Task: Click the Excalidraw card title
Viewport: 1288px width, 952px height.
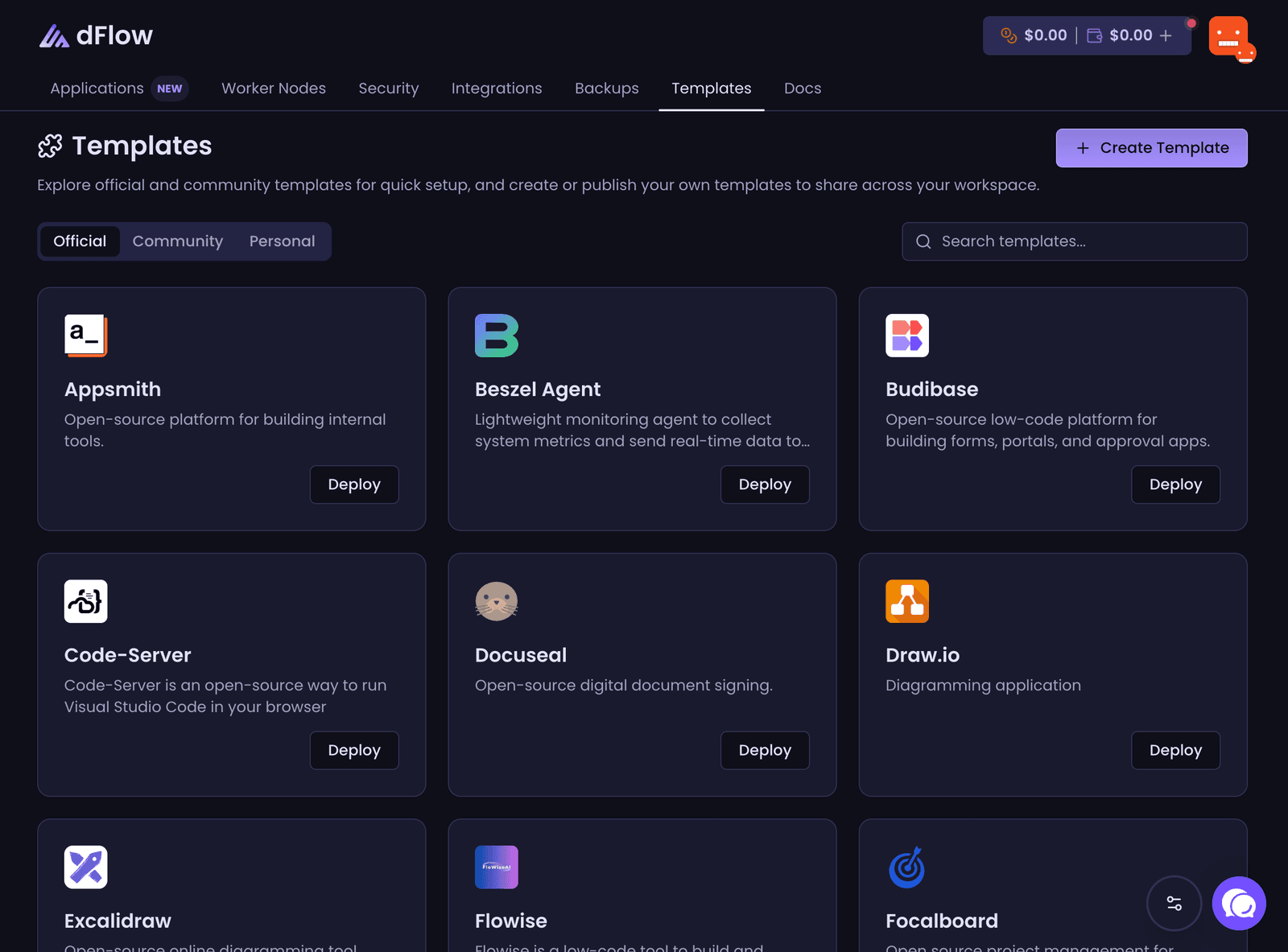Action: (x=118, y=921)
